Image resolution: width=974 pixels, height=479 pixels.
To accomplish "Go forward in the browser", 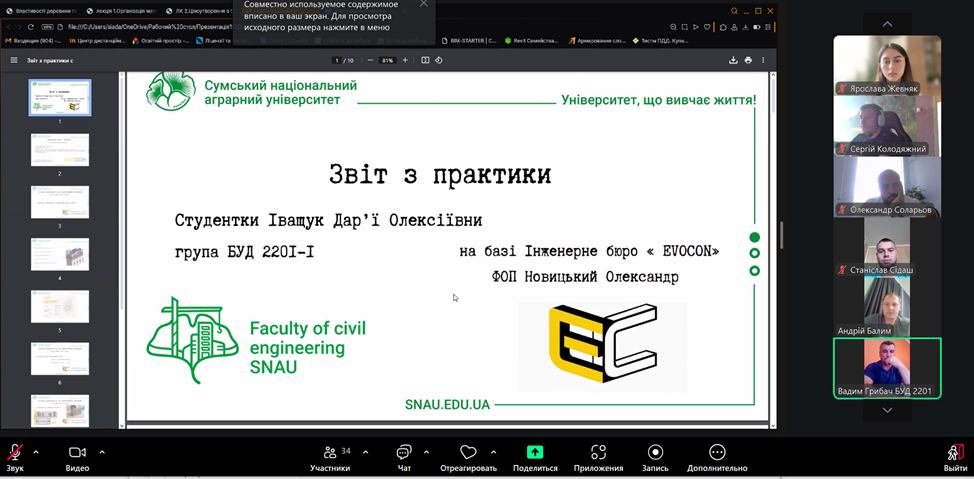I will tap(19, 27).
